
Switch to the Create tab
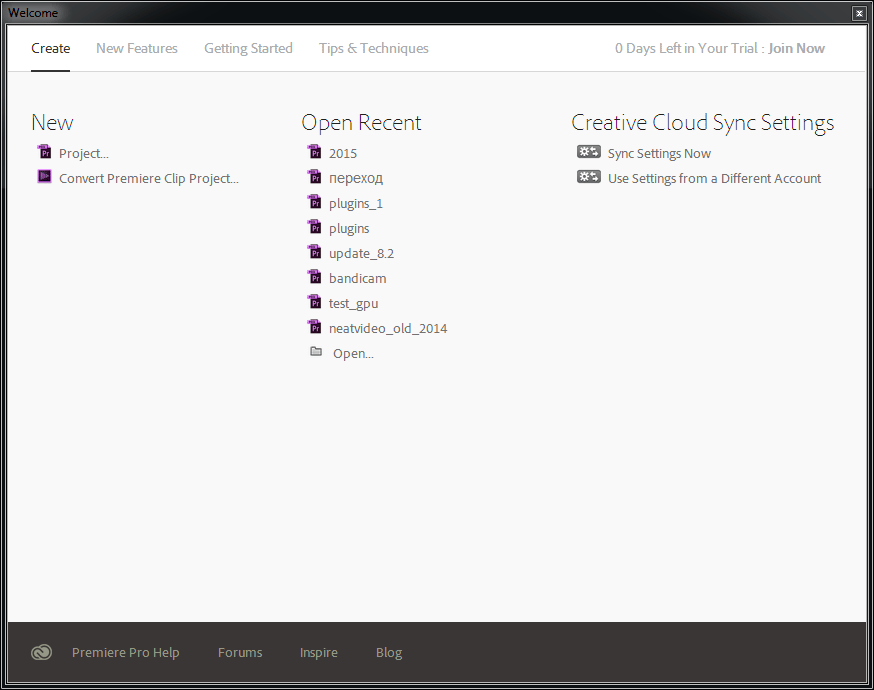(51, 48)
